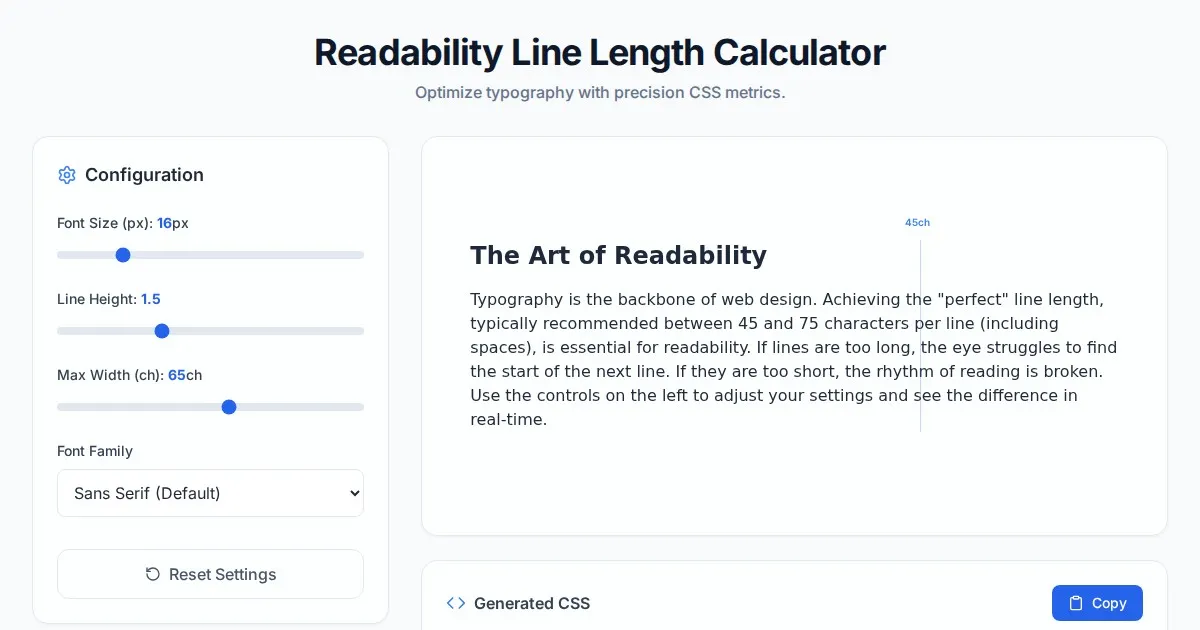Click the 45ch guide marker label
This screenshot has width=1200, height=630.
917,222
